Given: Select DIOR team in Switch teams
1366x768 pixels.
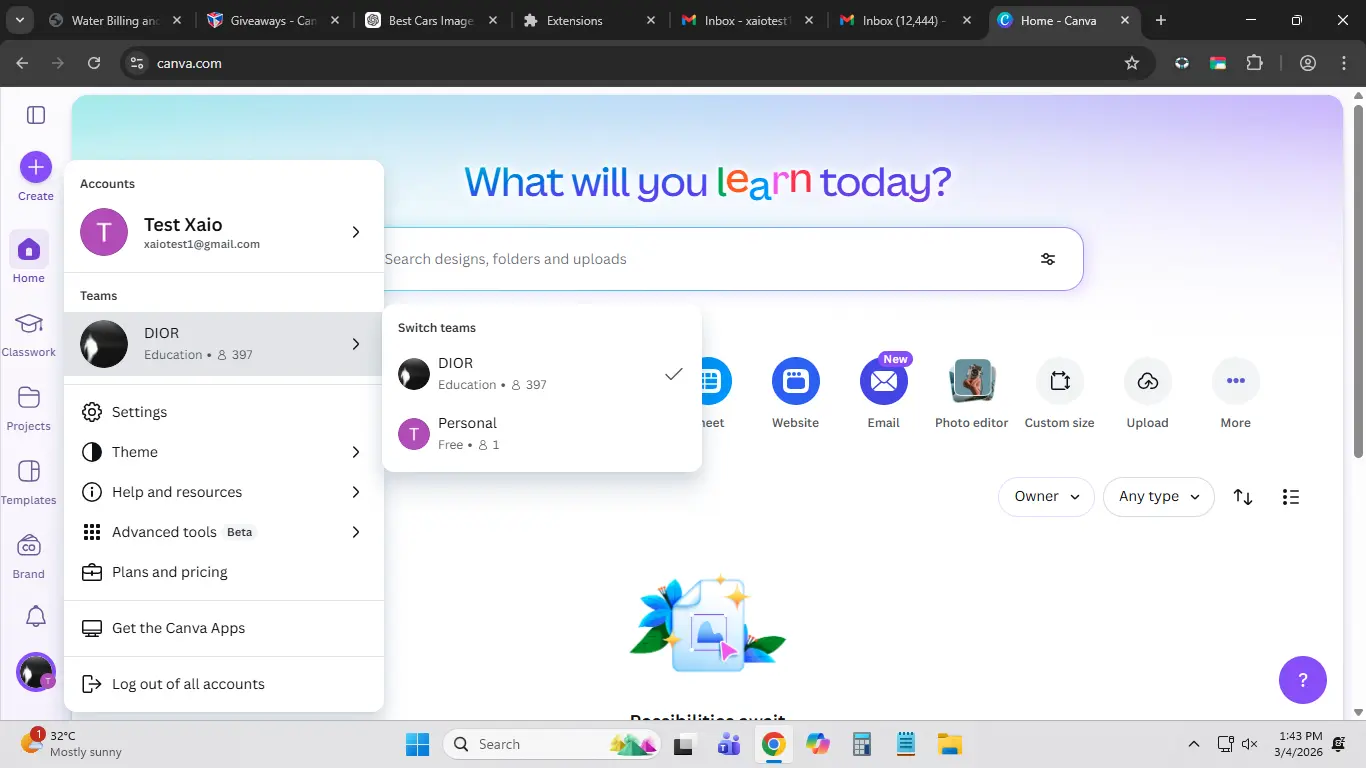Looking at the screenshot, I should (542, 374).
